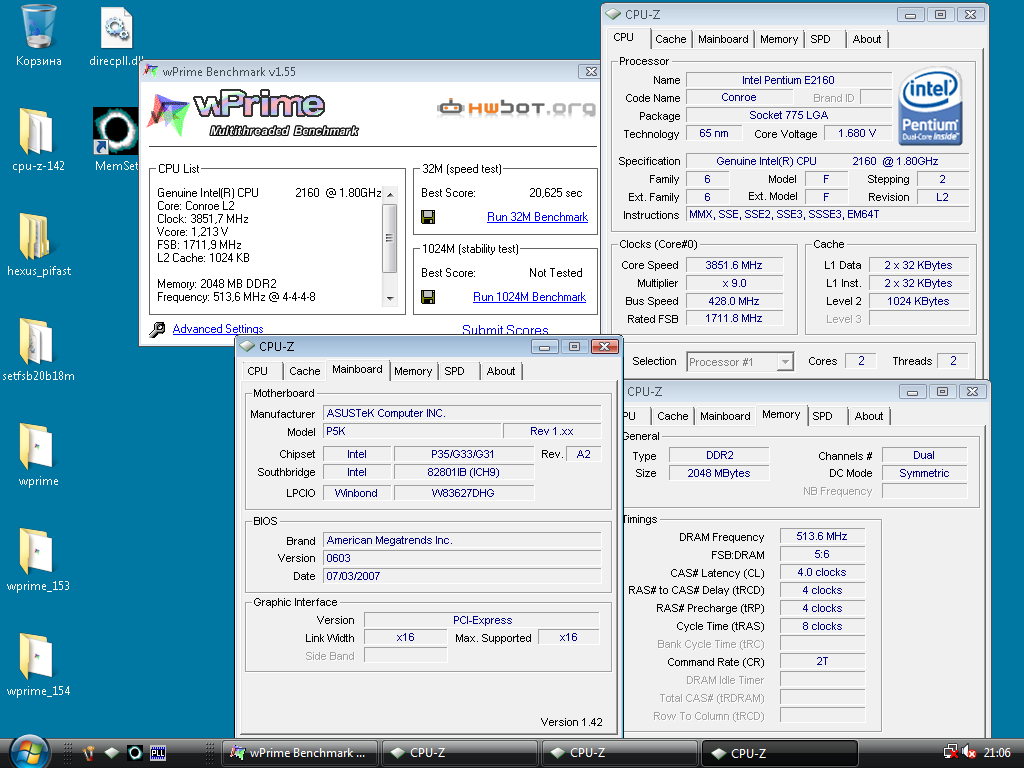This screenshot has width=1024, height=768.
Task: Click first CPU-Z taskbar button
Action: [x=459, y=753]
